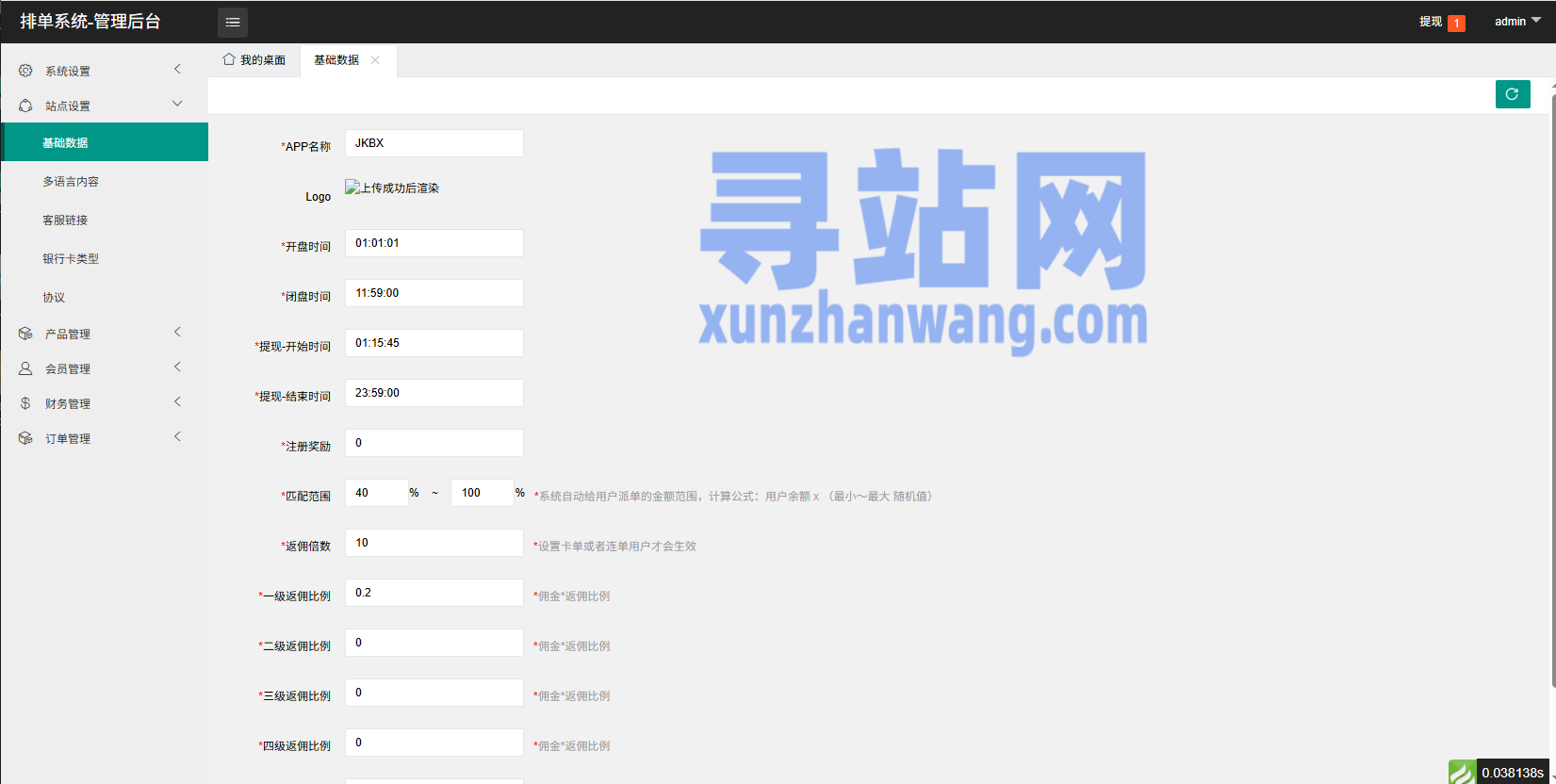The height and width of the screenshot is (784, 1556).
Task: Click the APP名称 input field
Action: click(x=434, y=143)
